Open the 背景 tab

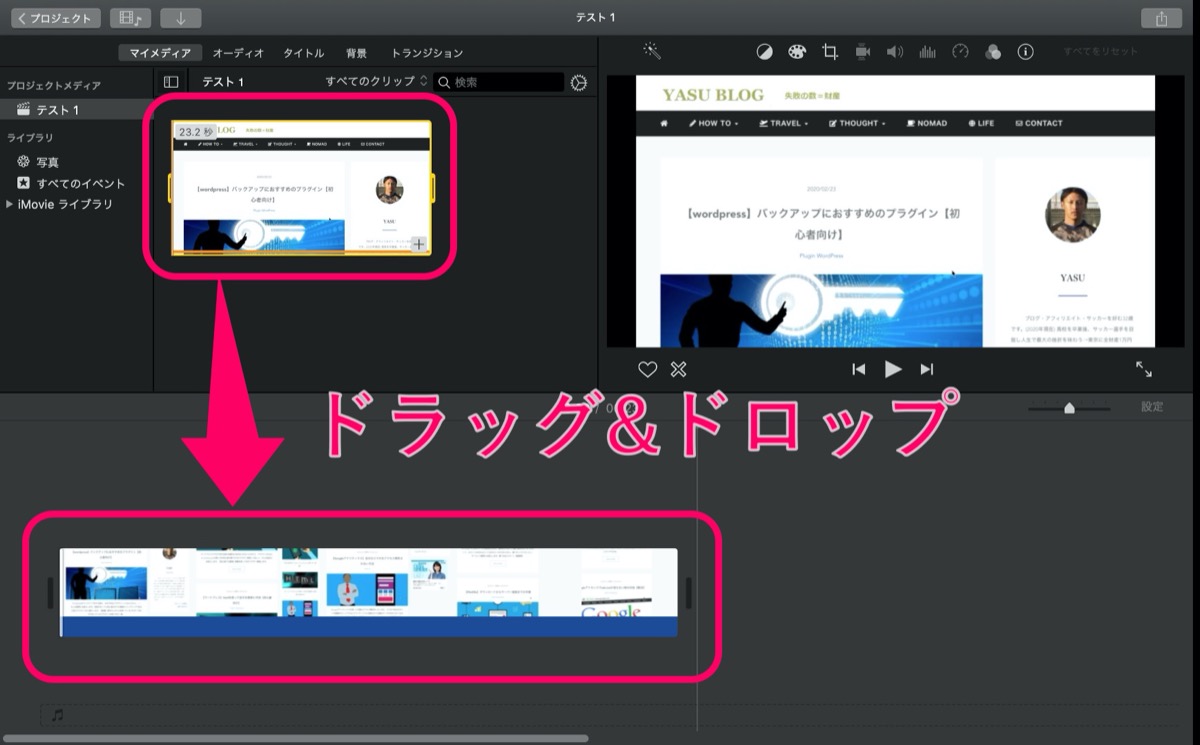pos(356,53)
